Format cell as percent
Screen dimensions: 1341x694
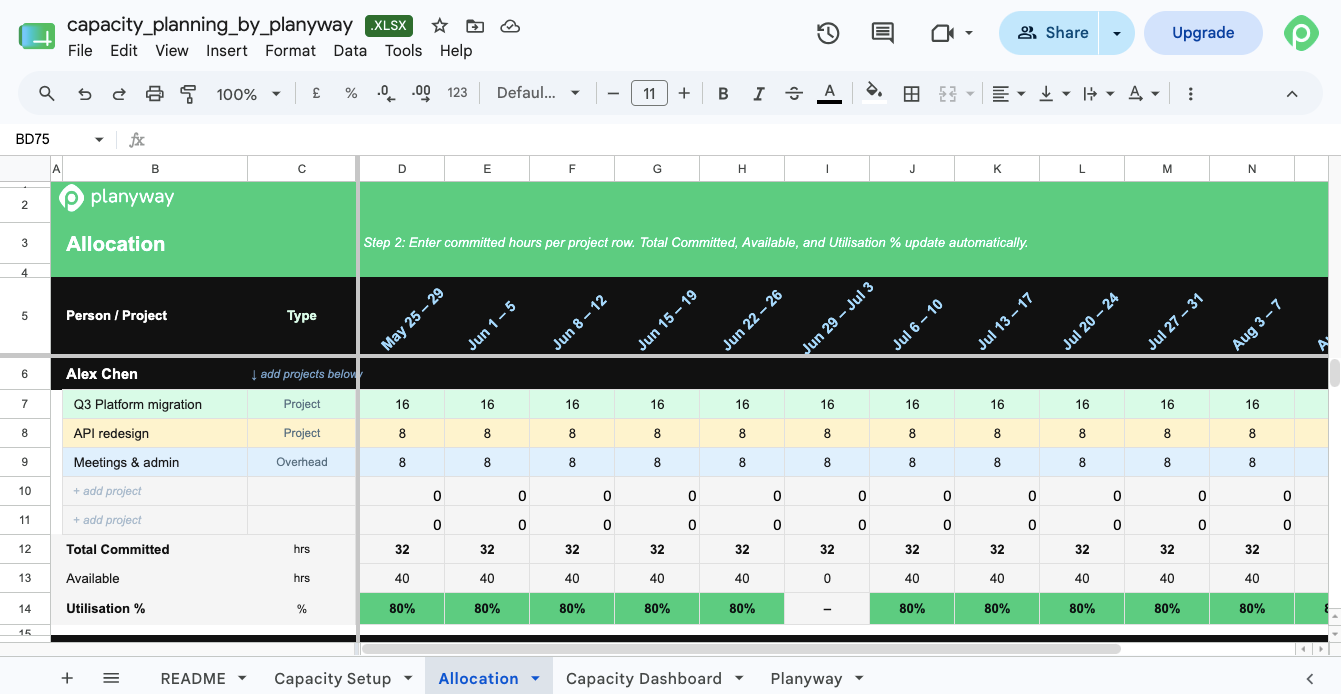pyautogui.click(x=351, y=93)
